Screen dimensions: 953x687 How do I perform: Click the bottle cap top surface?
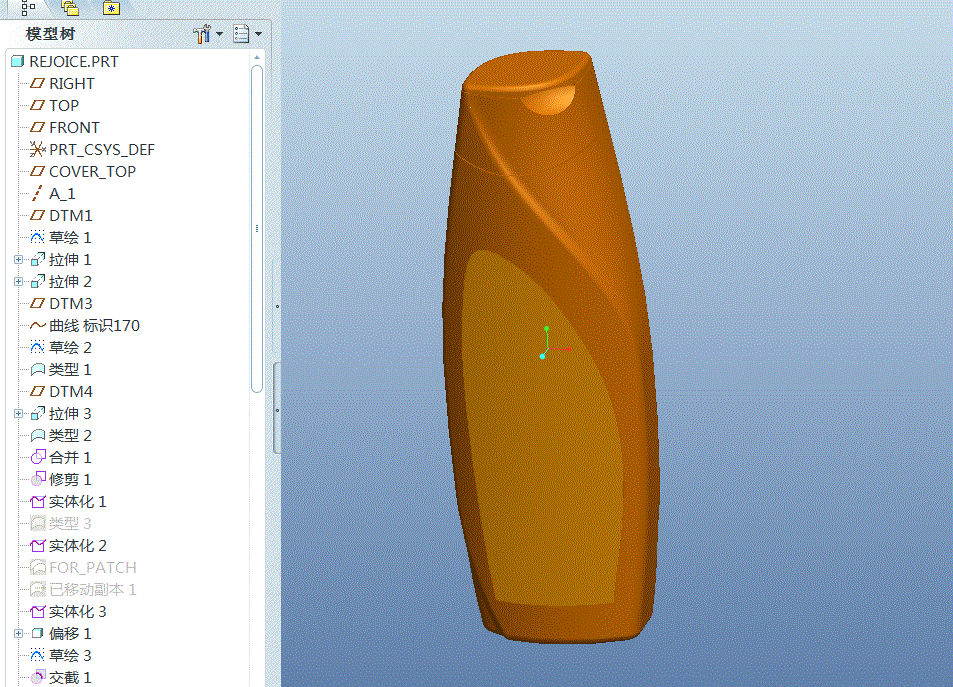coord(526,72)
